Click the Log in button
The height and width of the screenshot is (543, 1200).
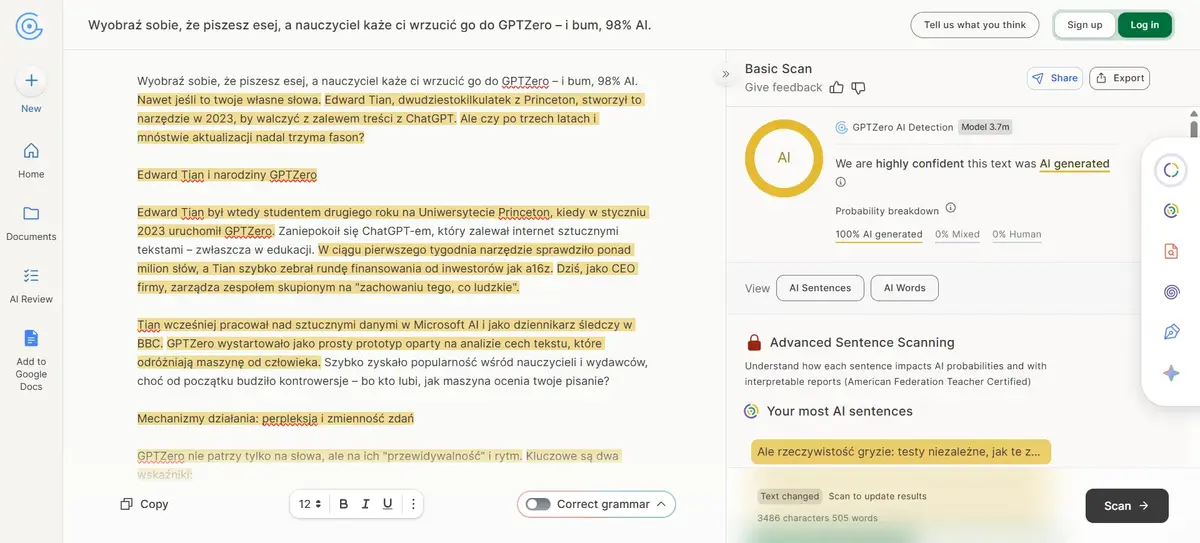pos(1145,25)
